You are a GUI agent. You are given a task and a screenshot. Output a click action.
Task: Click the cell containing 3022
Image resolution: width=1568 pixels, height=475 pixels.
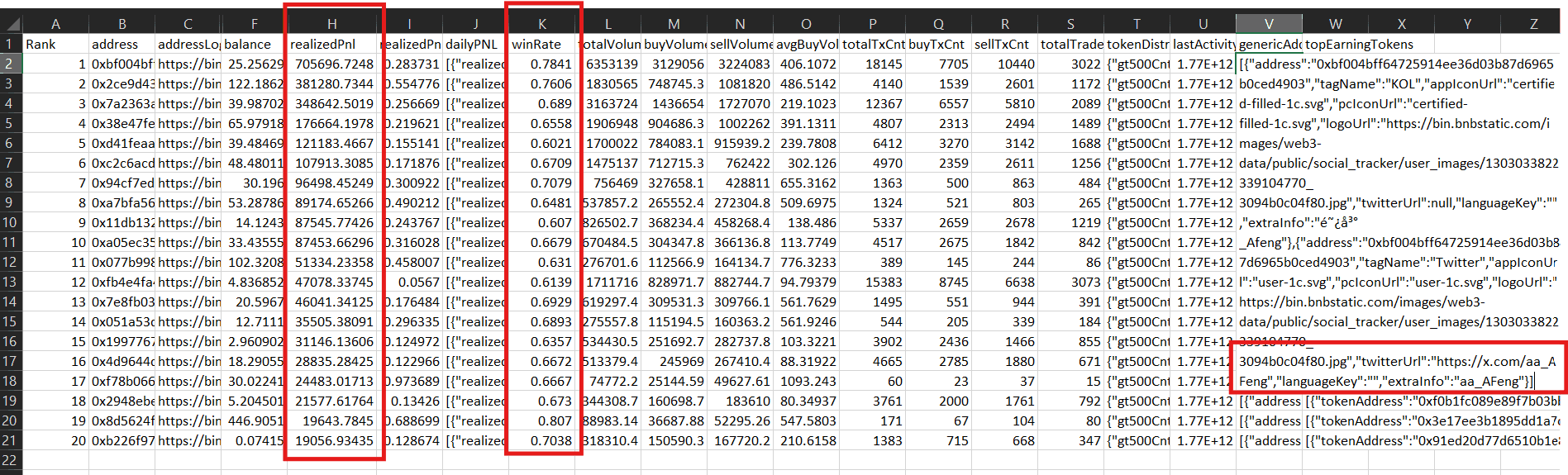pos(1070,64)
